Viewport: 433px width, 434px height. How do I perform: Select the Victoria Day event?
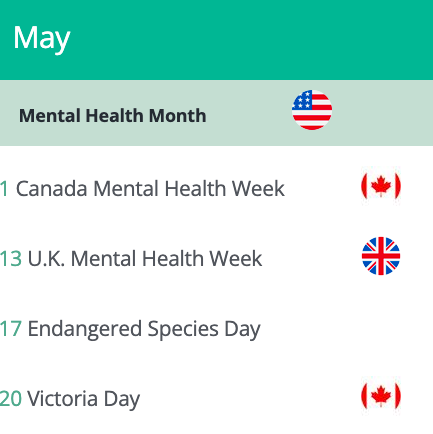[x=83, y=399]
